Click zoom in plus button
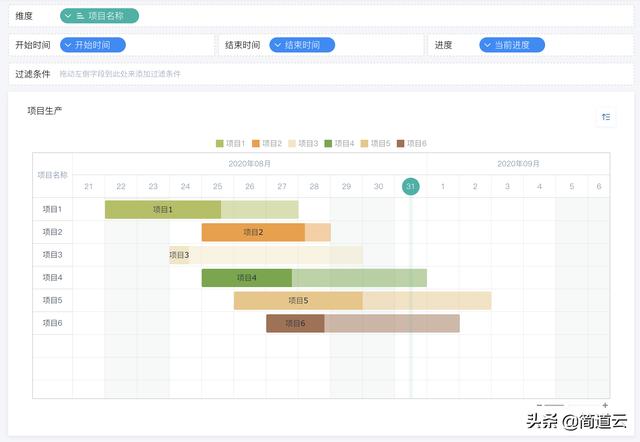This screenshot has height=442, width=640. (x=605, y=405)
